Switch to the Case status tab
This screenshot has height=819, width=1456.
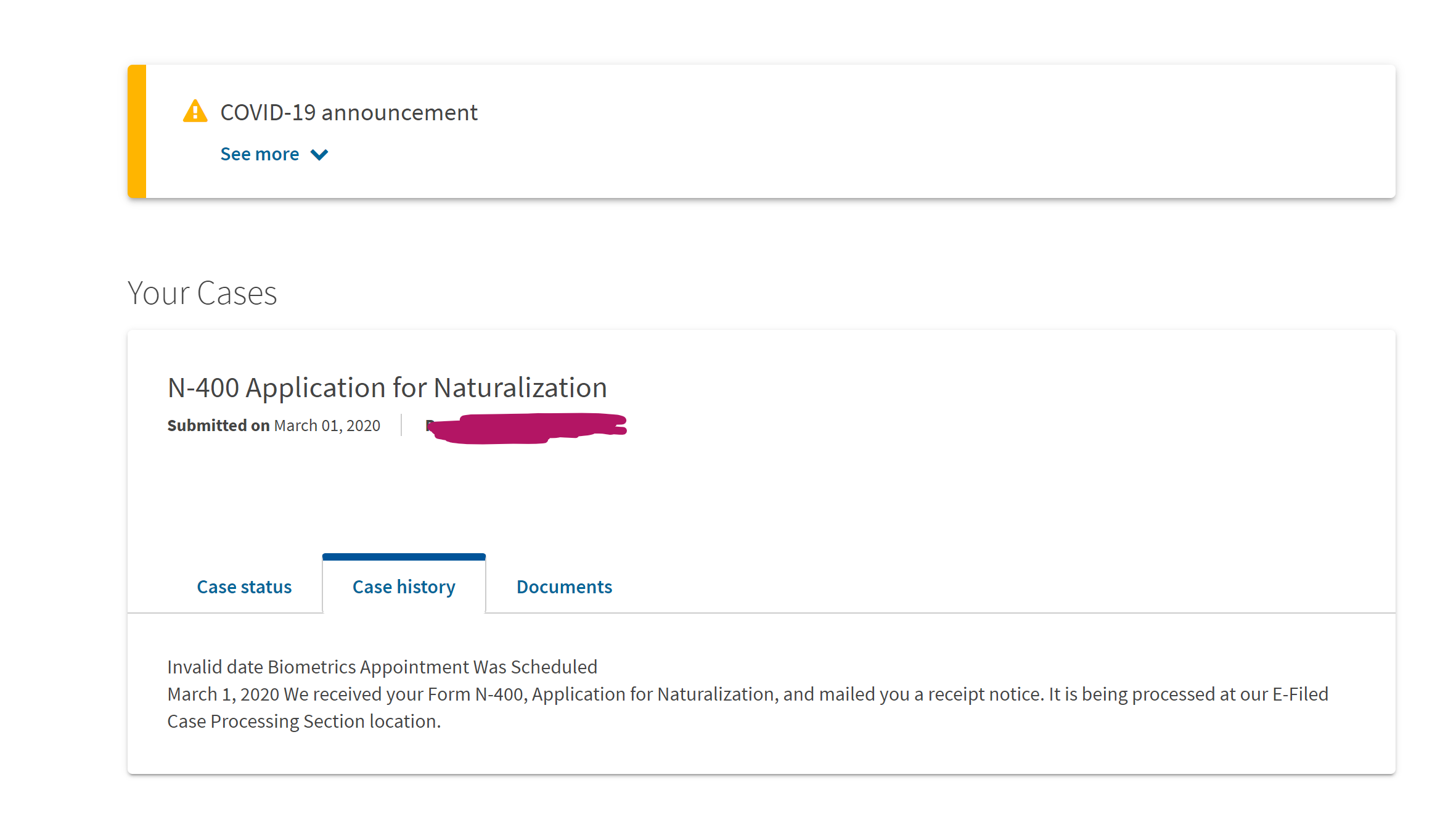coord(244,586)
